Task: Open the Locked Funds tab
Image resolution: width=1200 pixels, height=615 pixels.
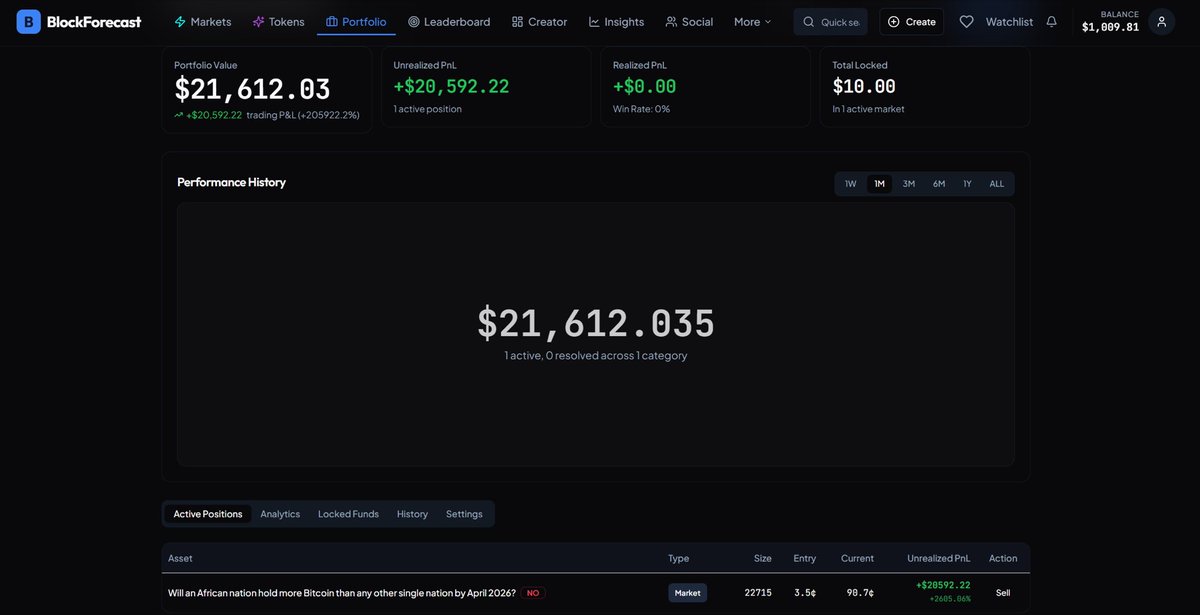Action: [x=348, y=514]
